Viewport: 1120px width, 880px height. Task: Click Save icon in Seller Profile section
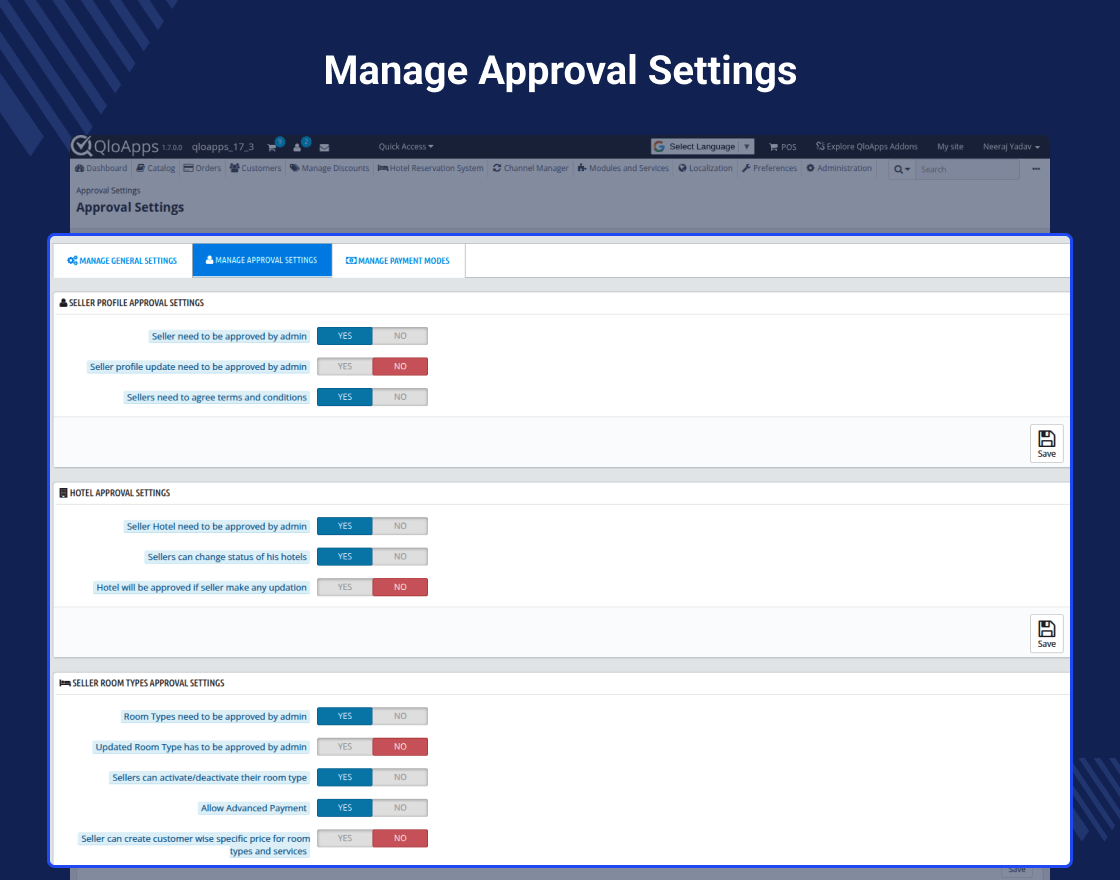1046,444
